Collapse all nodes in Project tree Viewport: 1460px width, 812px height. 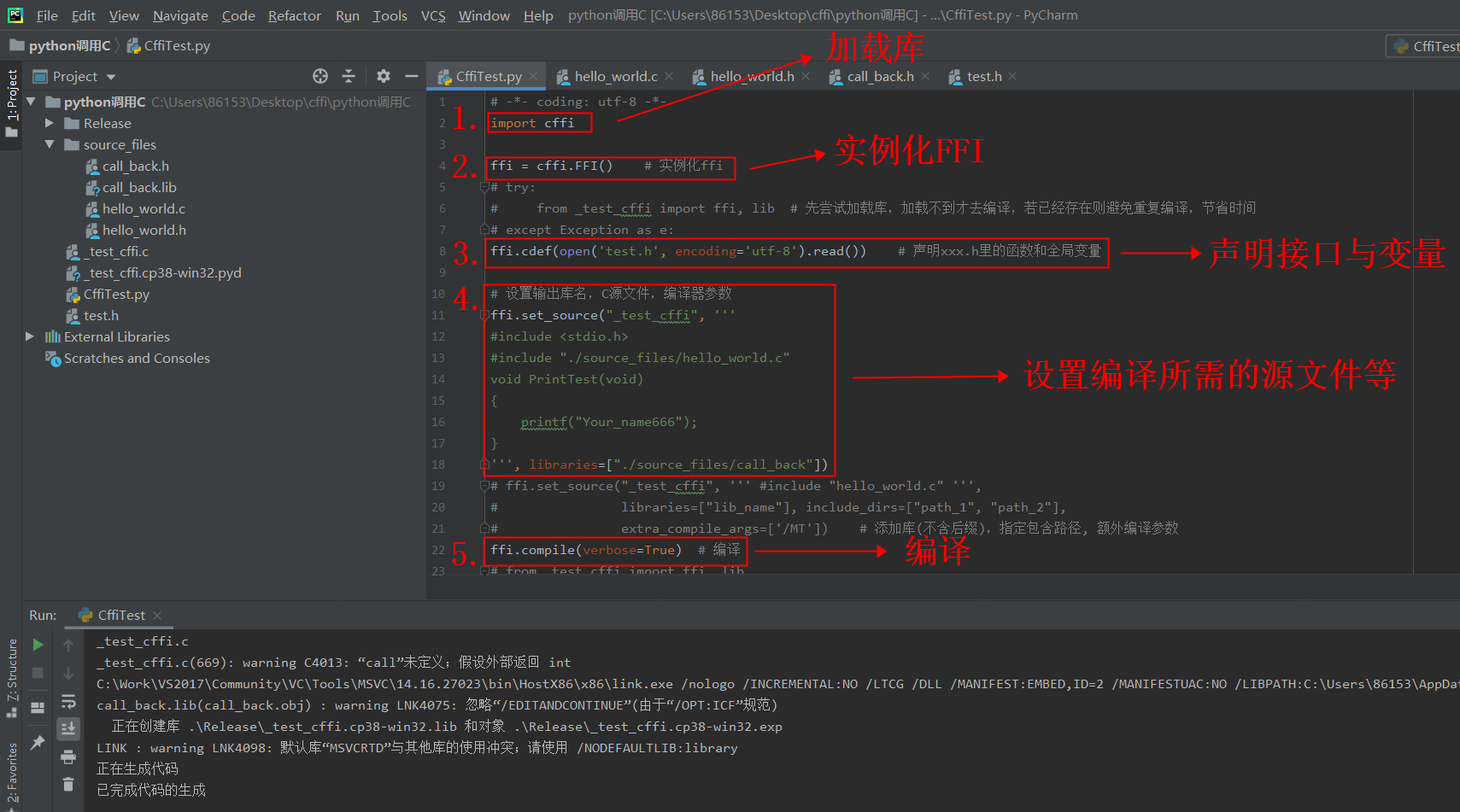pos(349,76)
